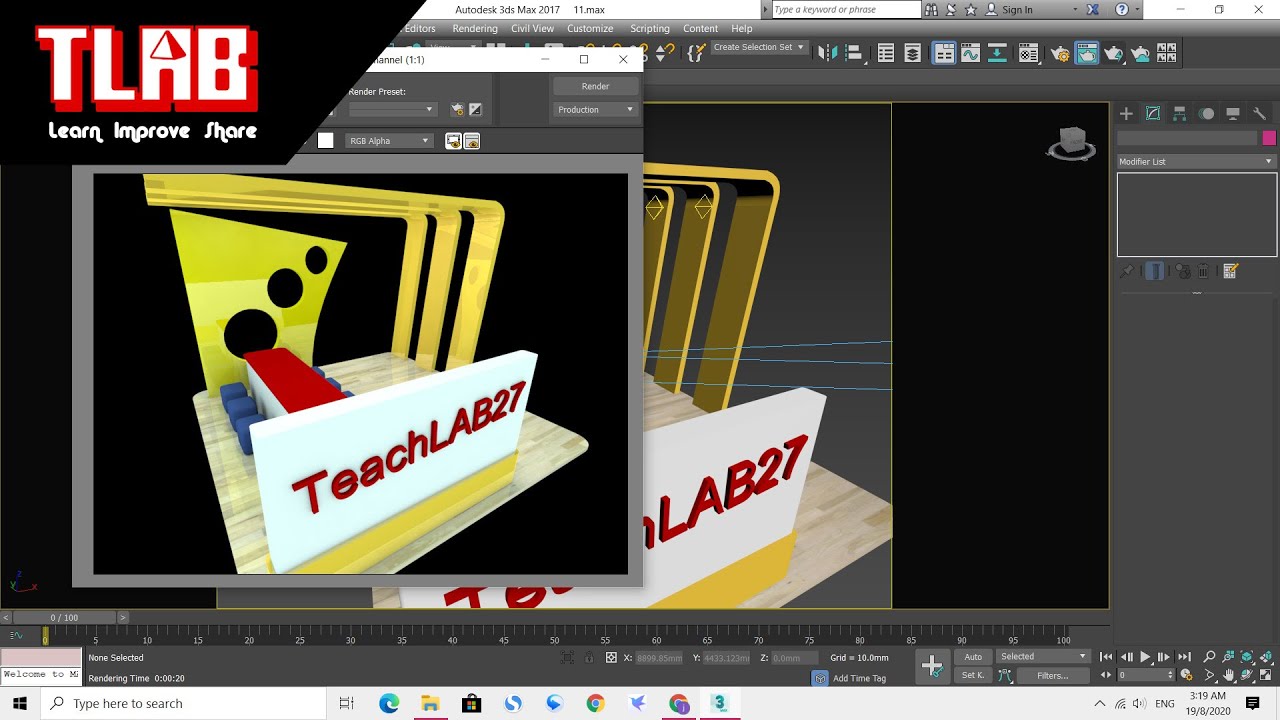Image resolution: width=1280 pixels, height=720 pixels.
Task: Open Time Configuration icon
Action: (x=1186, y=676)
